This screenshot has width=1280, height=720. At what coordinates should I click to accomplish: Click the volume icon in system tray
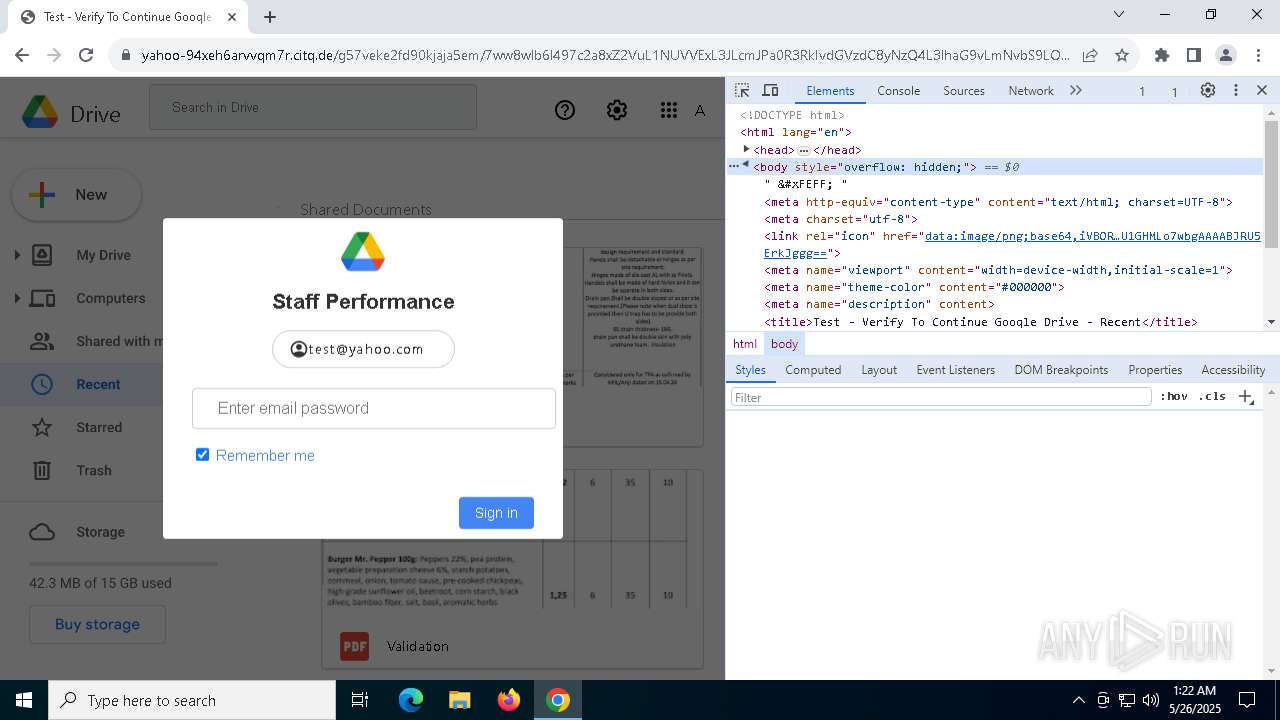[1150, 700]
